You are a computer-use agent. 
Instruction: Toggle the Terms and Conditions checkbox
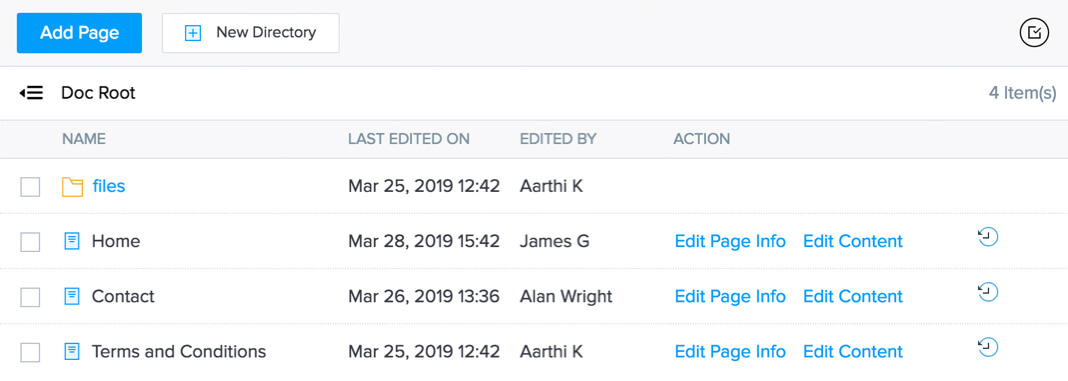pos(30,352)
